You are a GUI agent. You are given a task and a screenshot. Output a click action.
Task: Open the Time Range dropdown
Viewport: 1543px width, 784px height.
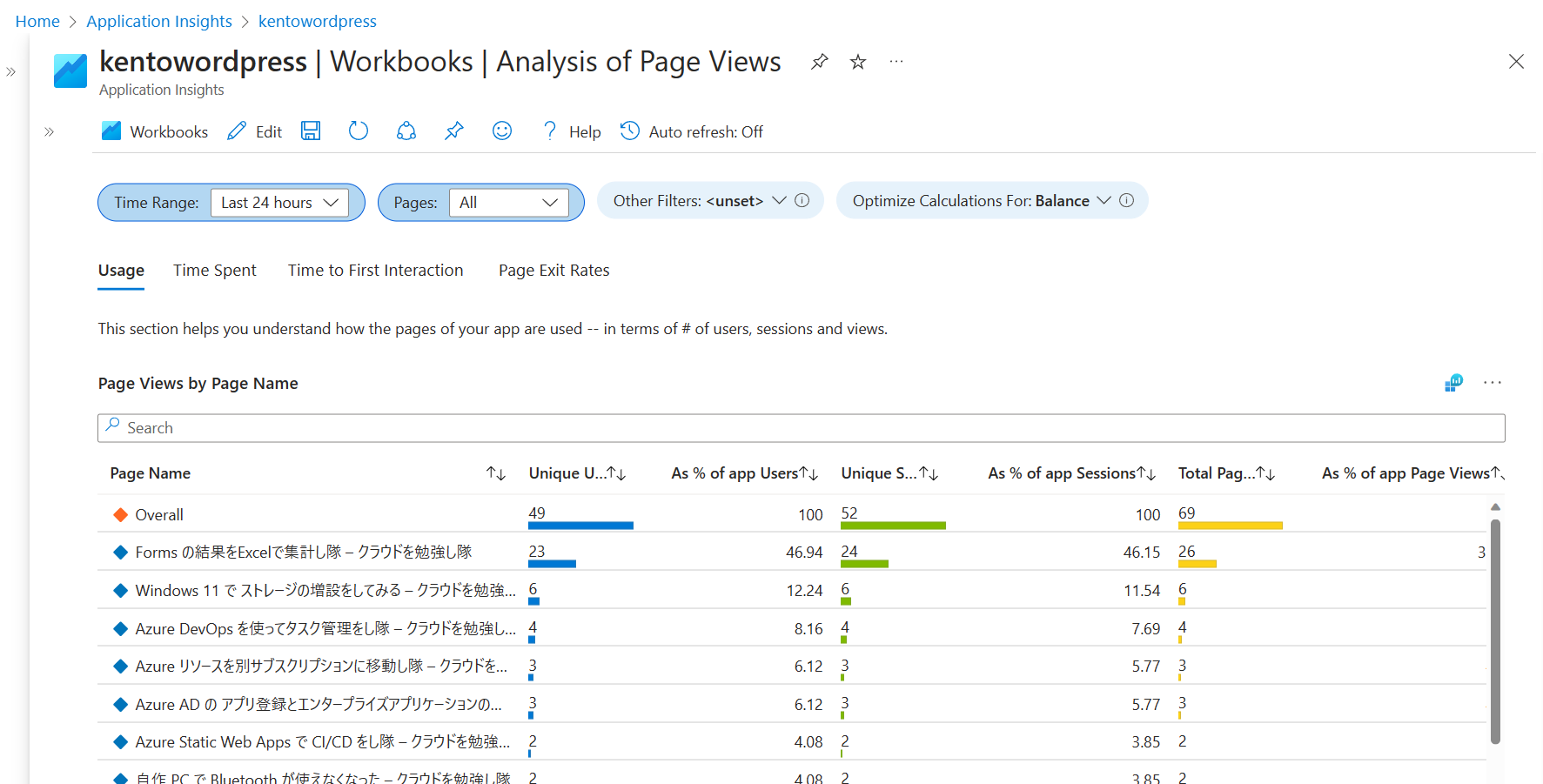[x=279, y=203]
